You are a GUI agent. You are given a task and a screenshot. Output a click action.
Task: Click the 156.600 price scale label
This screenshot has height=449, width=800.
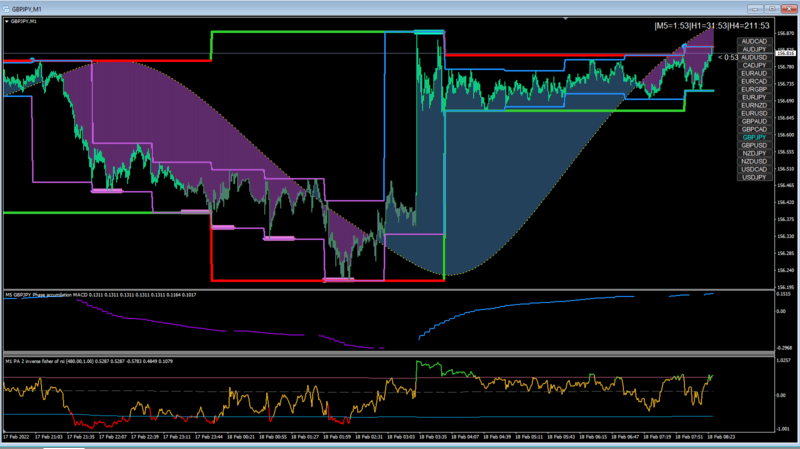(x=786, y=135)
